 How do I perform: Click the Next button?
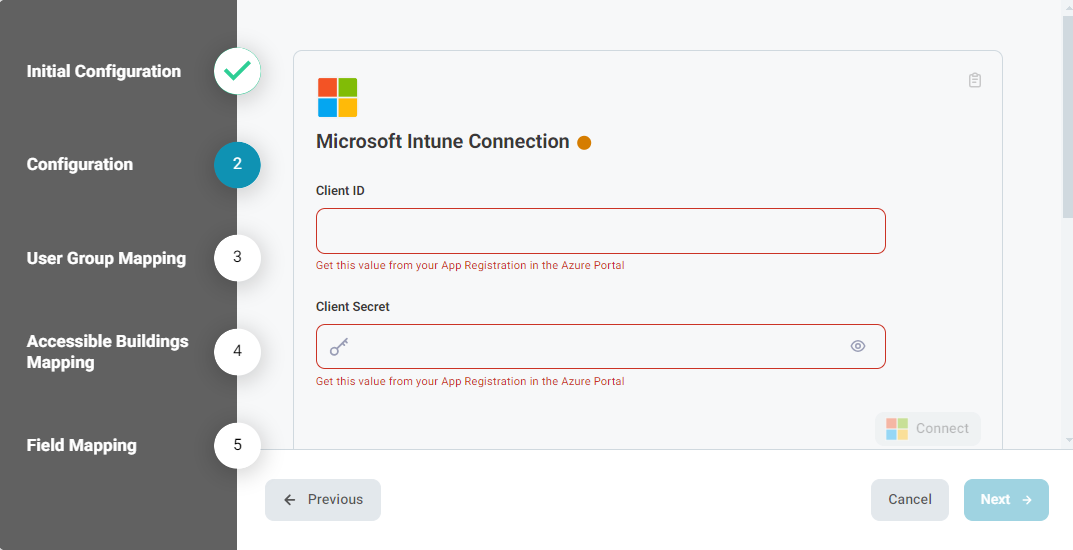pyautogui.click(x=1005, y=500)
